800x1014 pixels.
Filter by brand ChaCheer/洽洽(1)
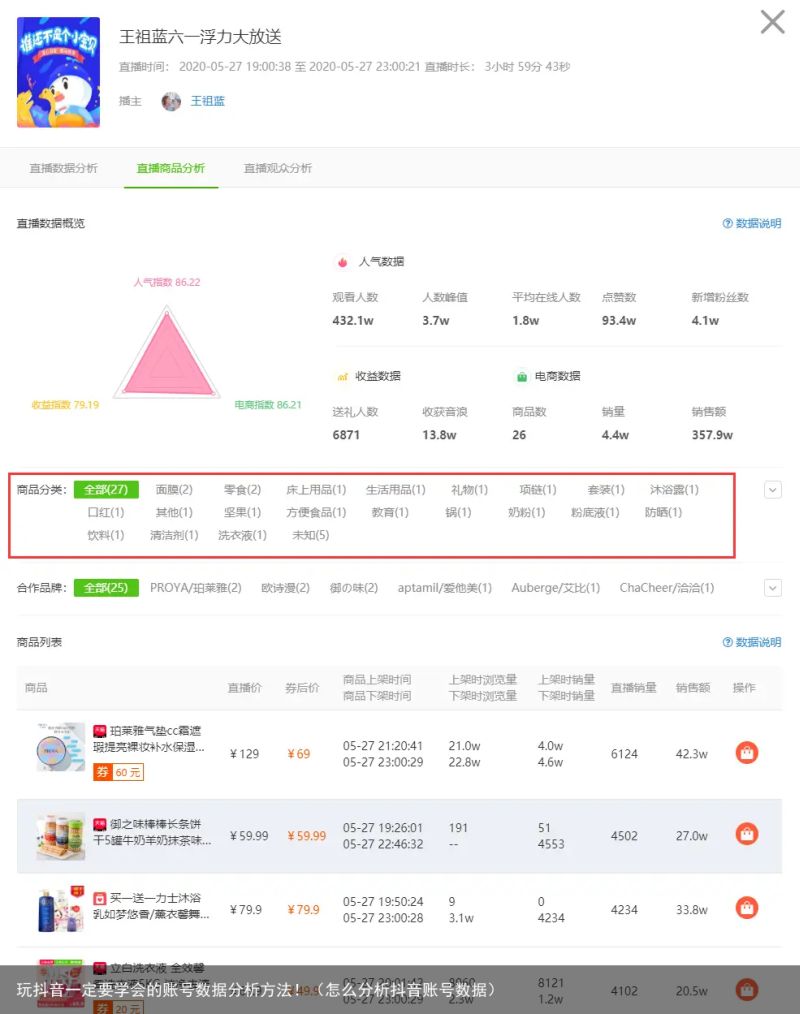click(667, 588)
